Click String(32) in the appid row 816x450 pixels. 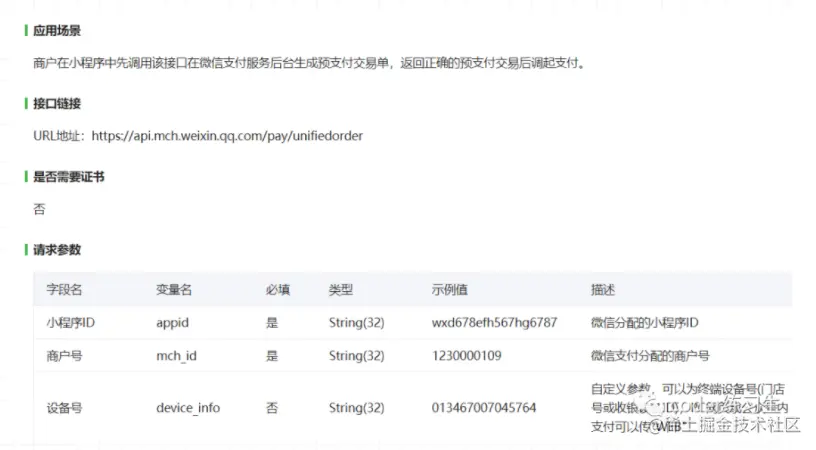click(356, 323)
